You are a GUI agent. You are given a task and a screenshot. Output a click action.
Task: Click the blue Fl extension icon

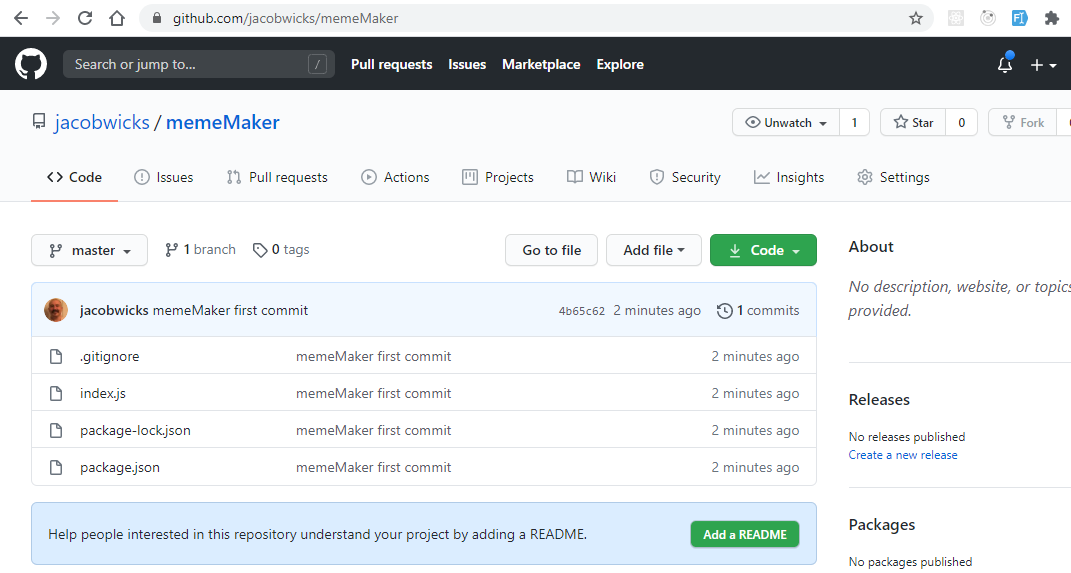[x=1020, y=18]
